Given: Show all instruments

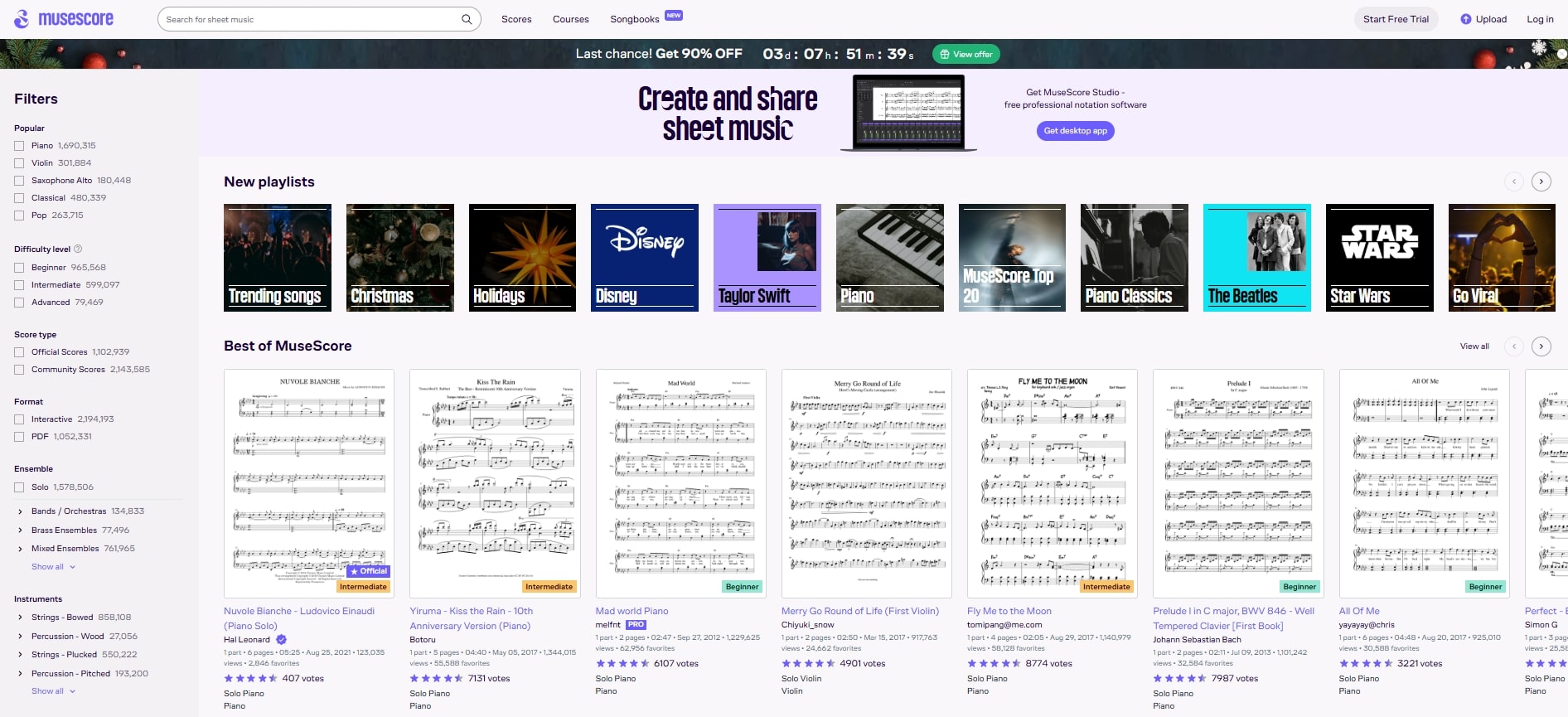Looking at the screenshot, I should pyautogui.click(x=53, y=691).
